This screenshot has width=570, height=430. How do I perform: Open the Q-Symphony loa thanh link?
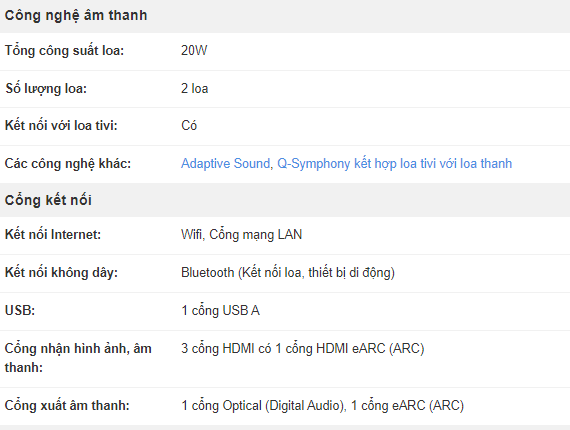pos(394,164)
